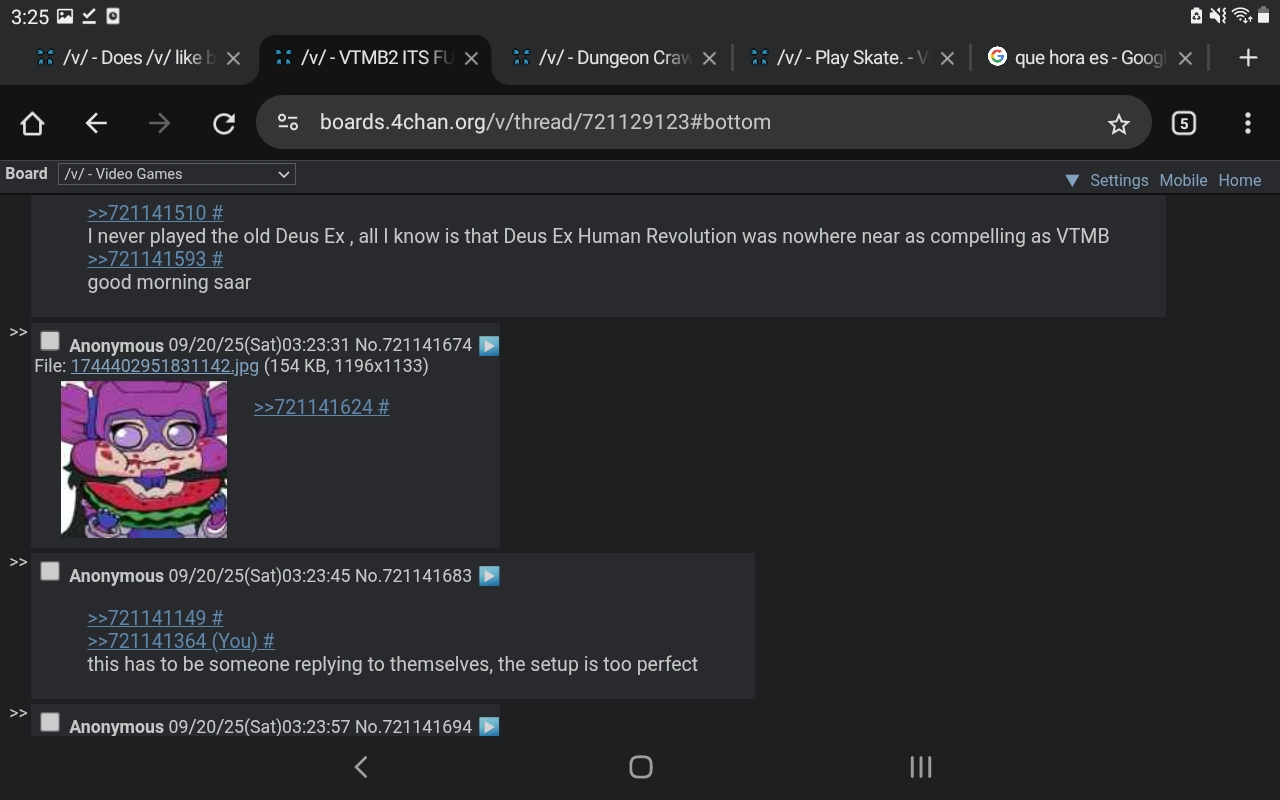
Task: Tap the blue triangle next to Settings
Action: [1072, 180]
